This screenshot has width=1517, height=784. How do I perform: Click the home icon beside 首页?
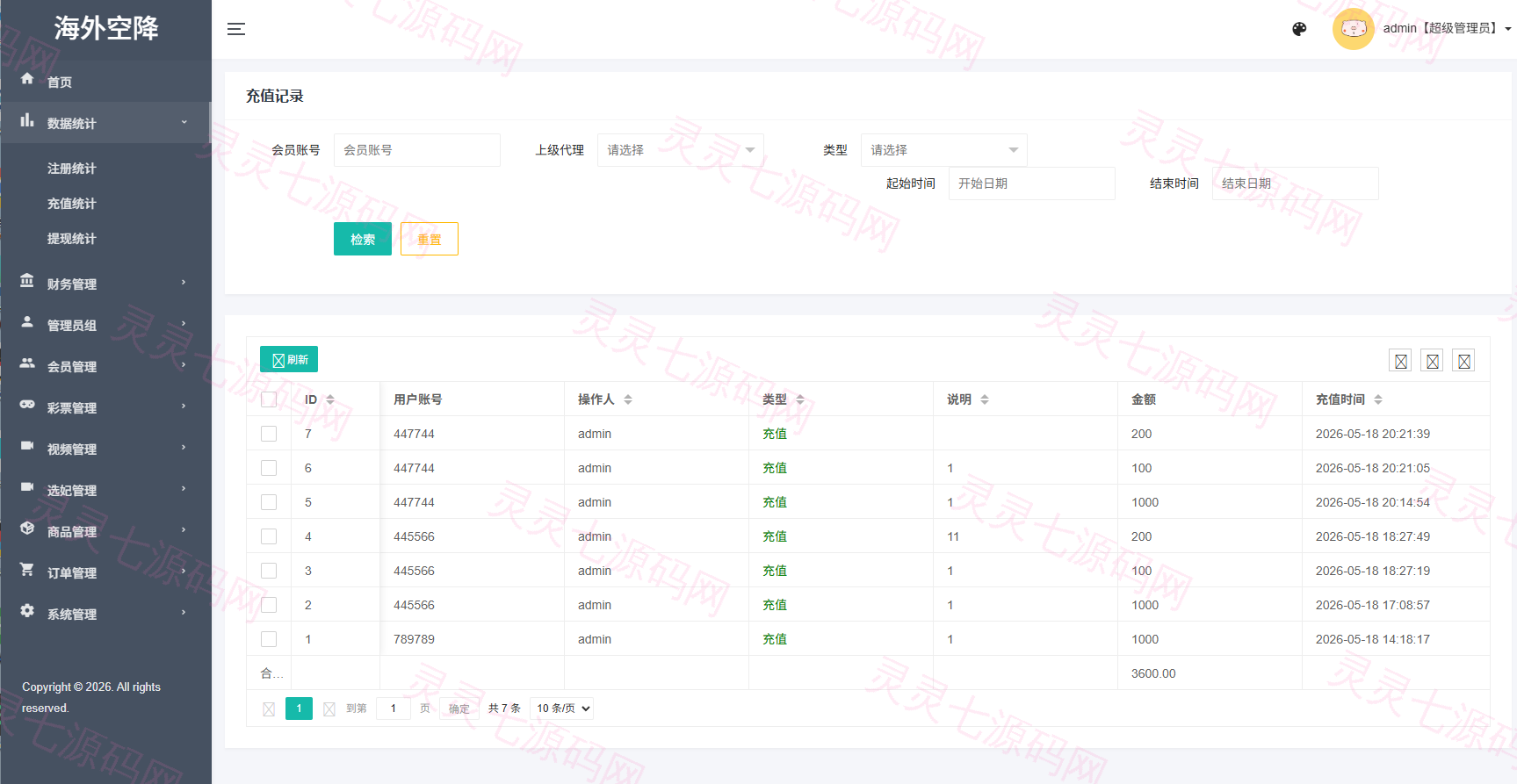coord(27,79)
